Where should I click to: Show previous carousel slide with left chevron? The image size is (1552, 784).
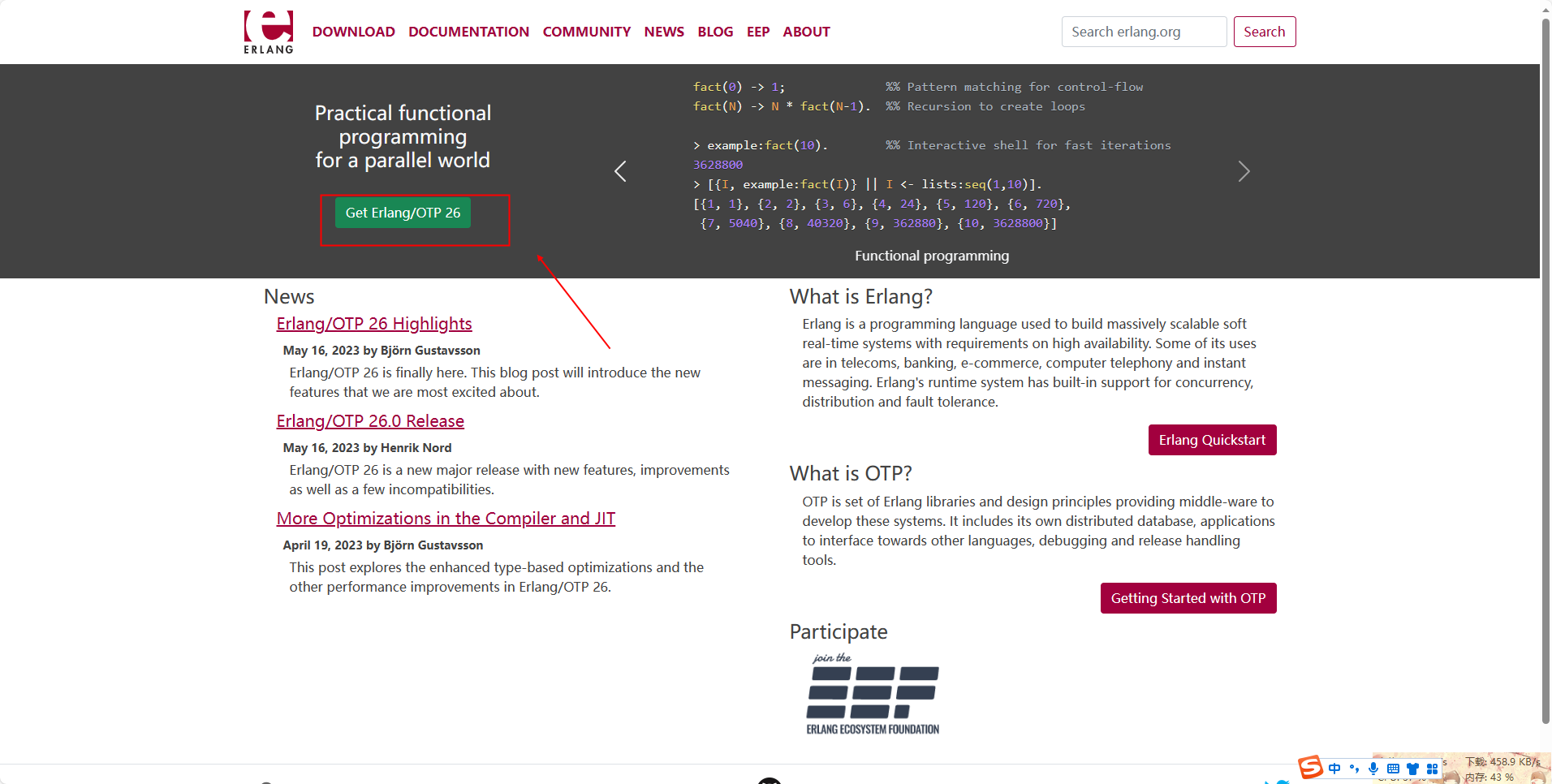(x=620, y=171)
